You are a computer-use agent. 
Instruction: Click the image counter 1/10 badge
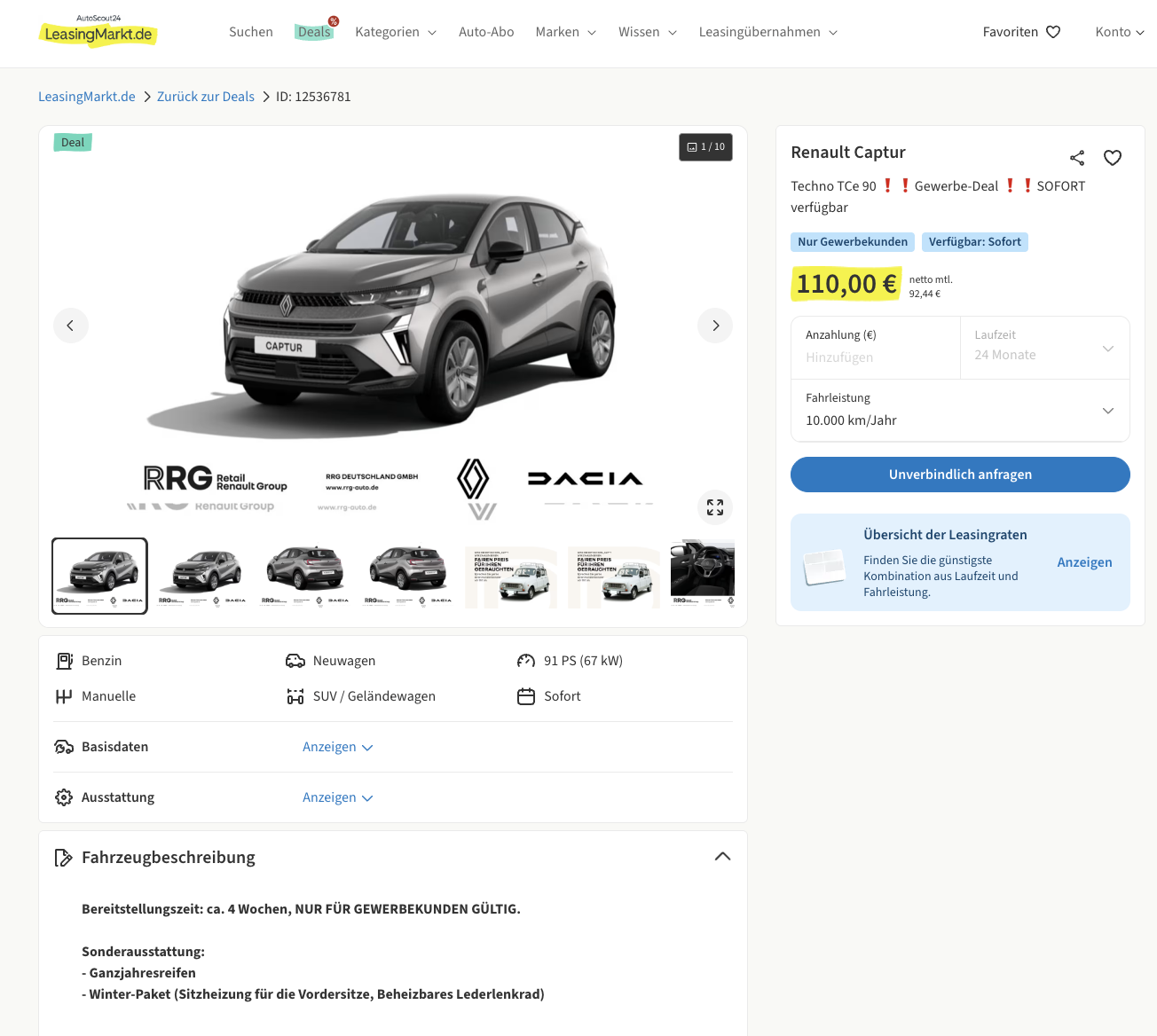point(706,147)
